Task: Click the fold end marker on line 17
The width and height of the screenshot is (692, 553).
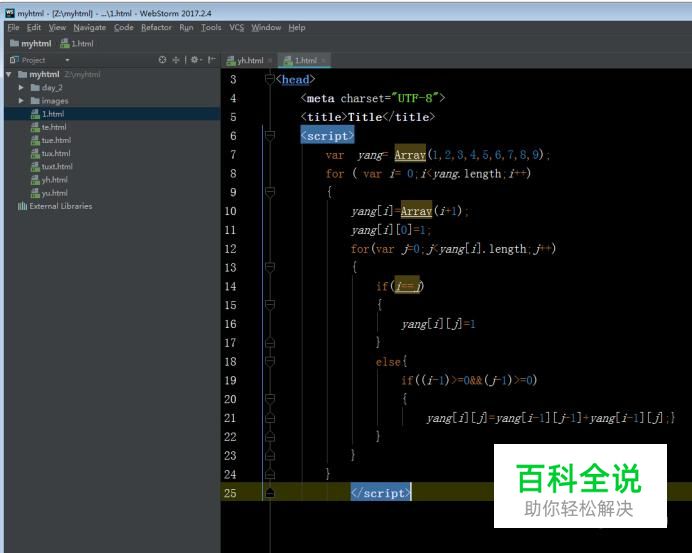Action: (x=270, y=342)
